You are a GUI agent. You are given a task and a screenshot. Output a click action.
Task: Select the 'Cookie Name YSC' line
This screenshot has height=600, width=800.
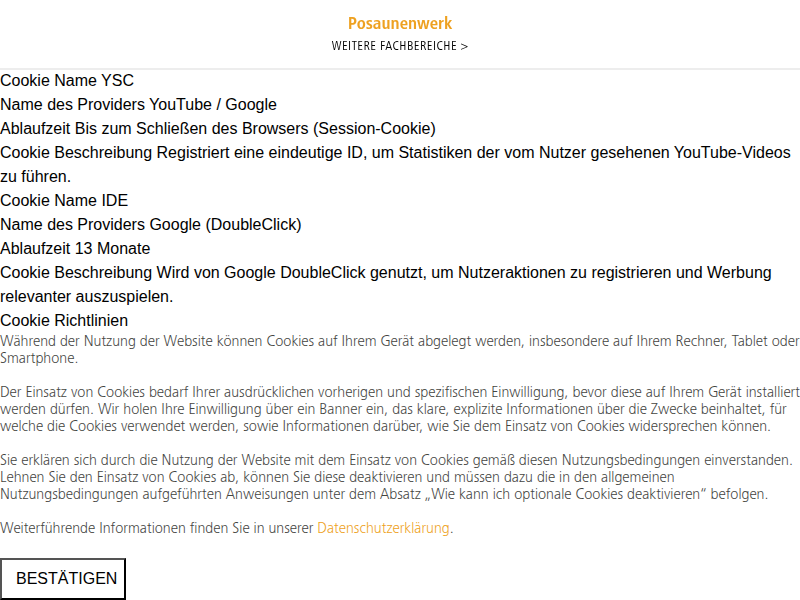tap(67, 81)
